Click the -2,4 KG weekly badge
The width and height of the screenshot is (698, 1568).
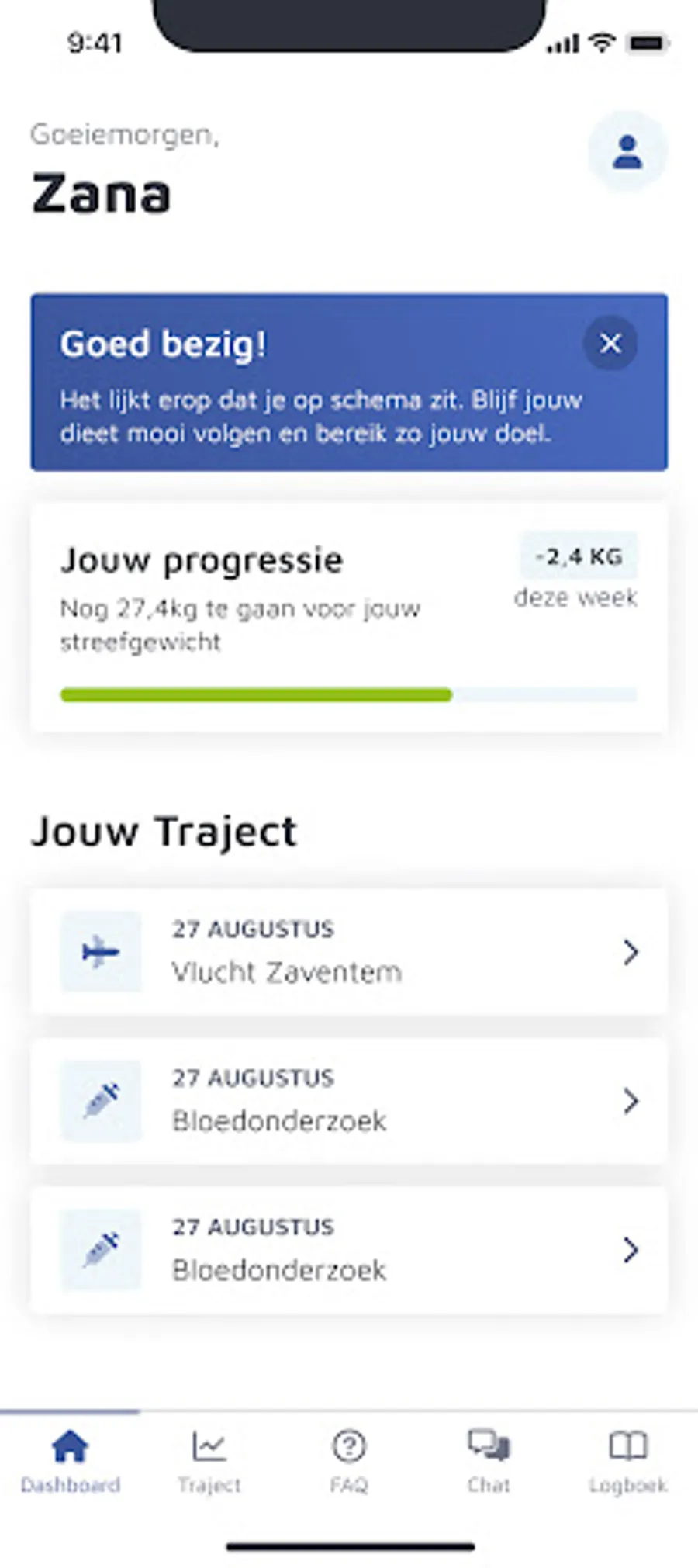click(x=579, y=556)
